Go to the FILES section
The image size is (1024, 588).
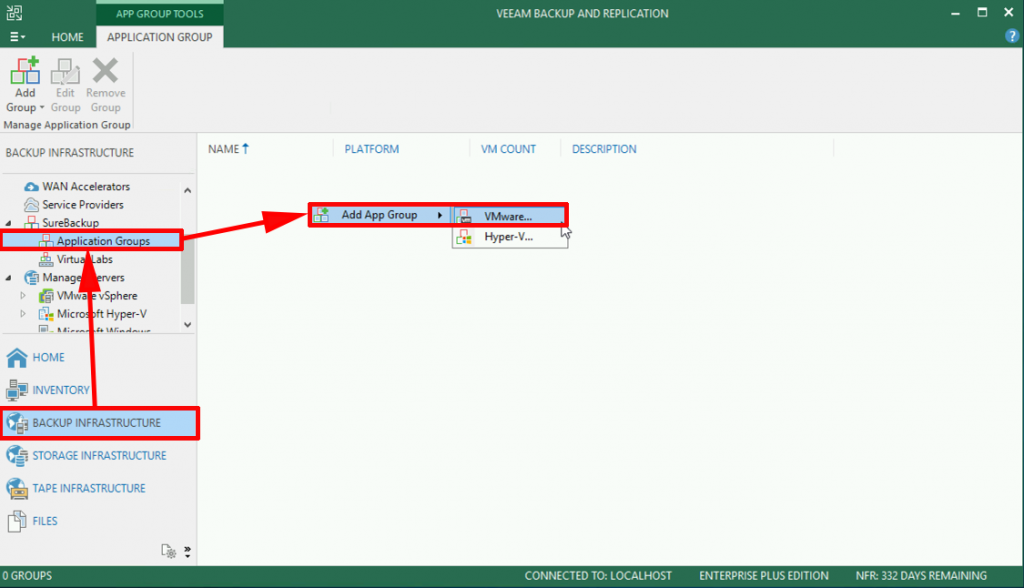tap(17, 521)
